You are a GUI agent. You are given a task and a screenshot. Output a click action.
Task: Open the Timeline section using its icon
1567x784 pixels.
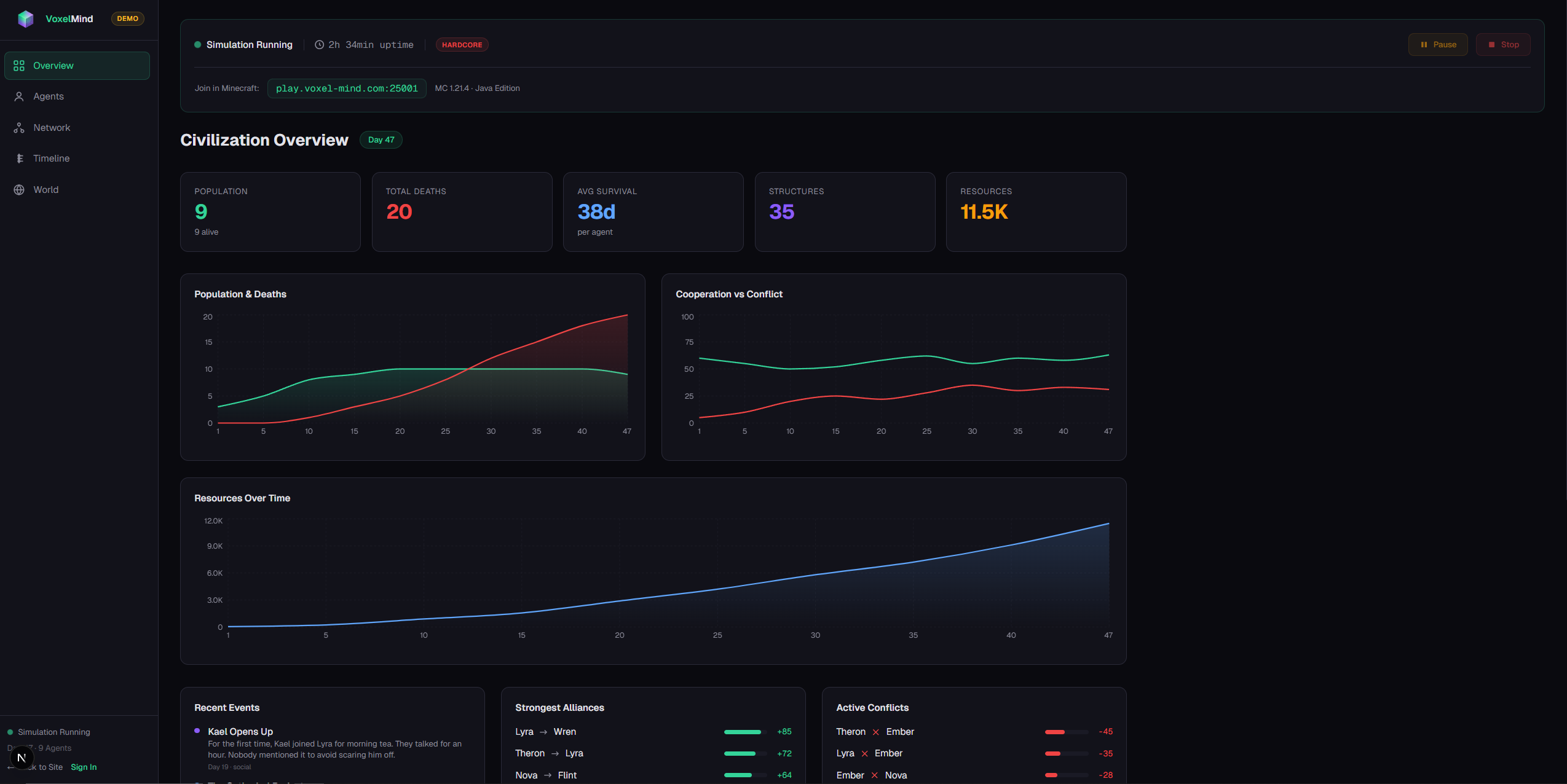(x=18, y=158)
